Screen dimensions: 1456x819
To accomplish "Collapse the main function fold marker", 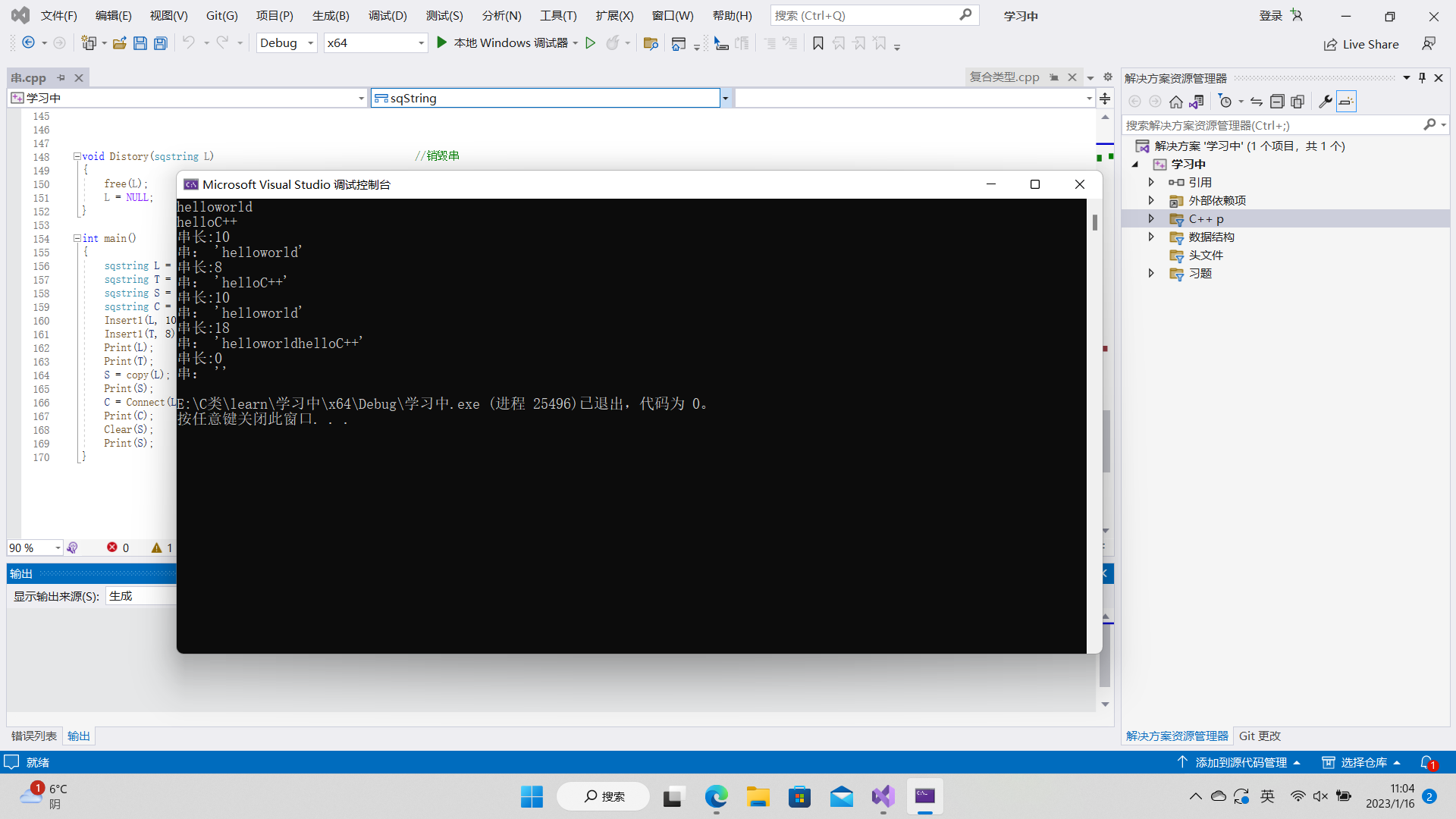I will pos(77,238).
